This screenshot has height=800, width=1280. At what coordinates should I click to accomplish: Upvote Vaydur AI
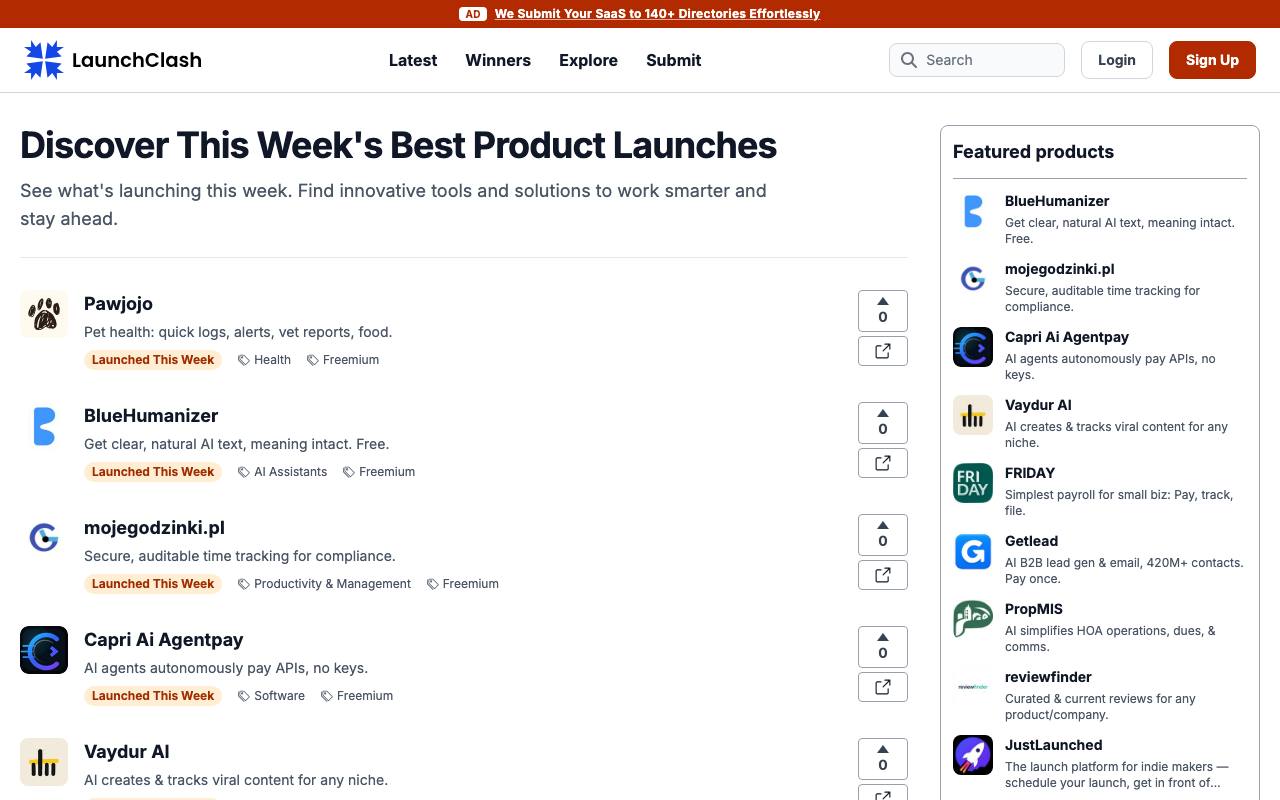pyautogui.click(x=883, y=758)
